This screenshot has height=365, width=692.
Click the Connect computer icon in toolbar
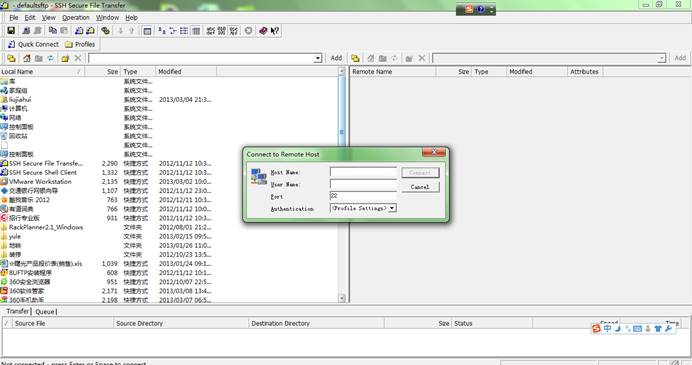pyautogui.click(x=26, y=30)
